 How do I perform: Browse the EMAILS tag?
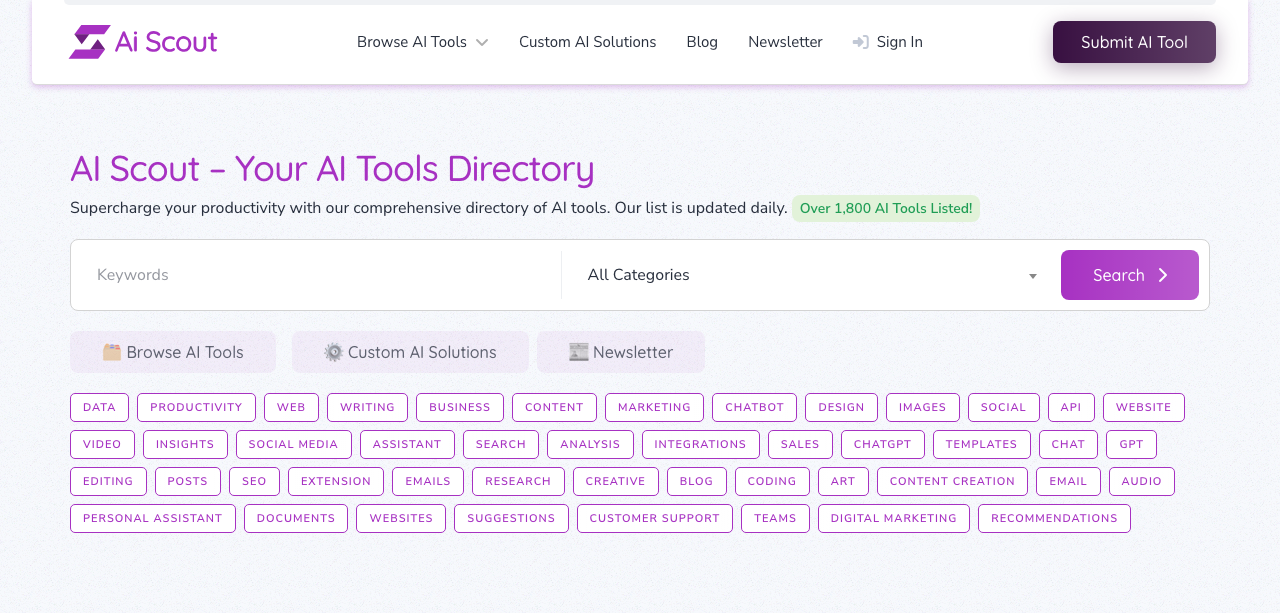(427, 481)
